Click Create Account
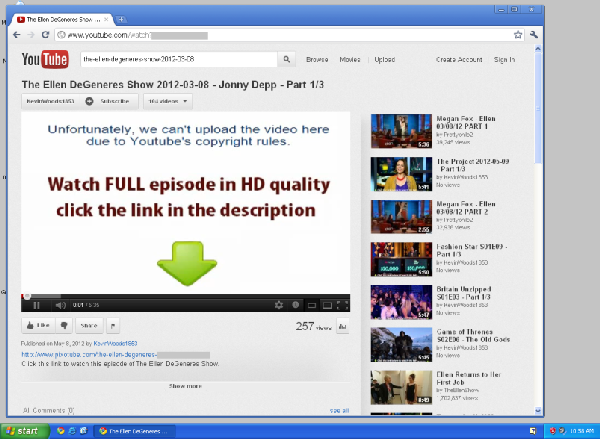This screenshot has width=600, height=439. point(459,60)
